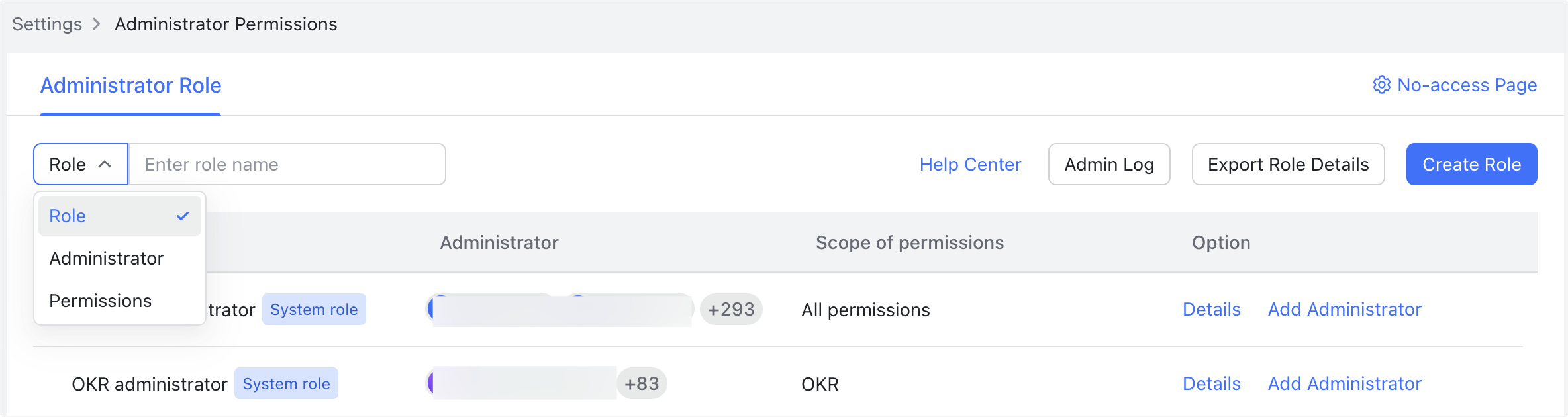Image resolution: width=1568 pixels, height=417 pixels.
Task: Open the Admin Log
Action: pyautogui.click(x=1109, y=163)
